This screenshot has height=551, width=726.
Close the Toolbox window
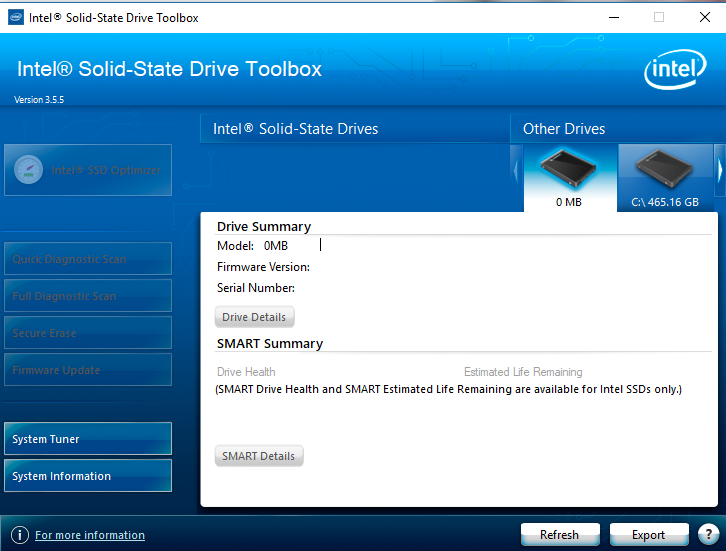point(705,18)
